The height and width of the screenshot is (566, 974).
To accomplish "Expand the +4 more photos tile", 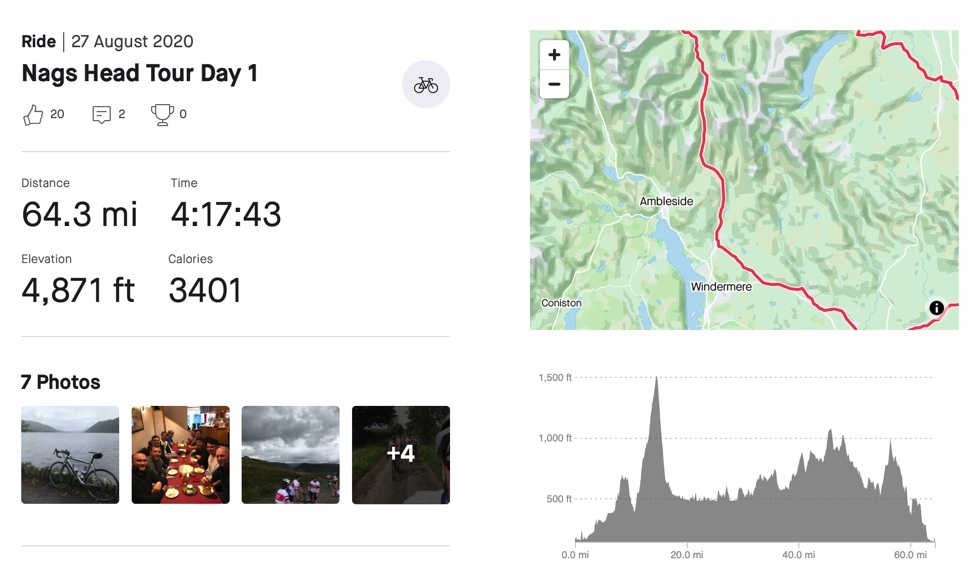I will 400,454.
